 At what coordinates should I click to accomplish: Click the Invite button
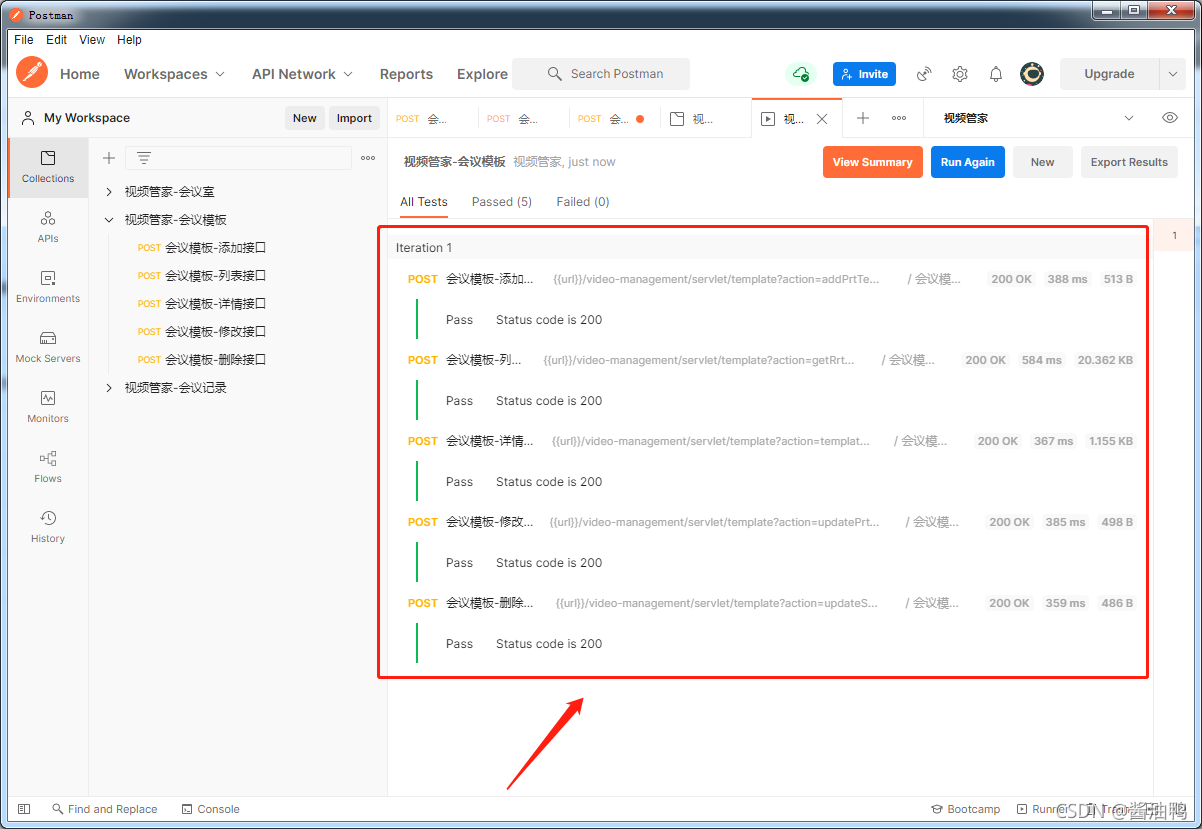click(x=865, y=74)
